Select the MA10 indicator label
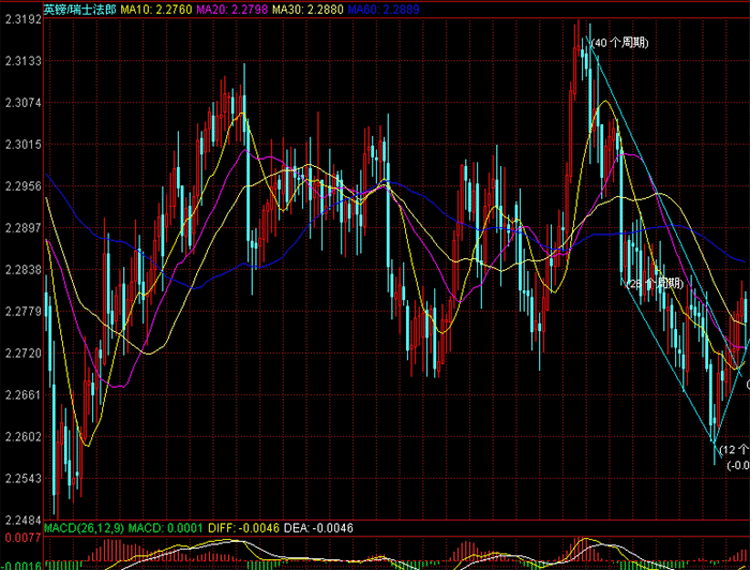 coord(154,9)
